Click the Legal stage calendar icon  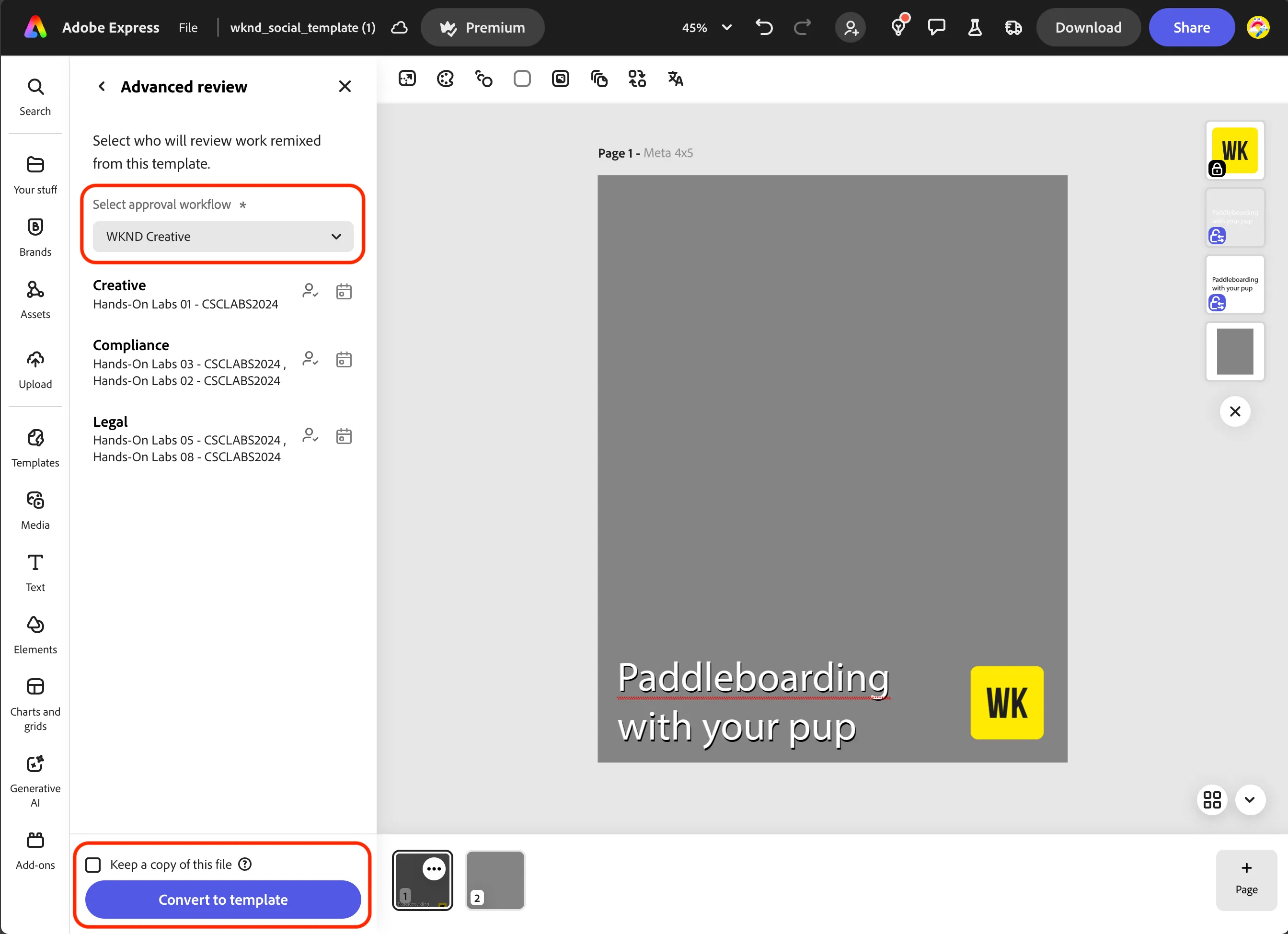pos(344,436)
